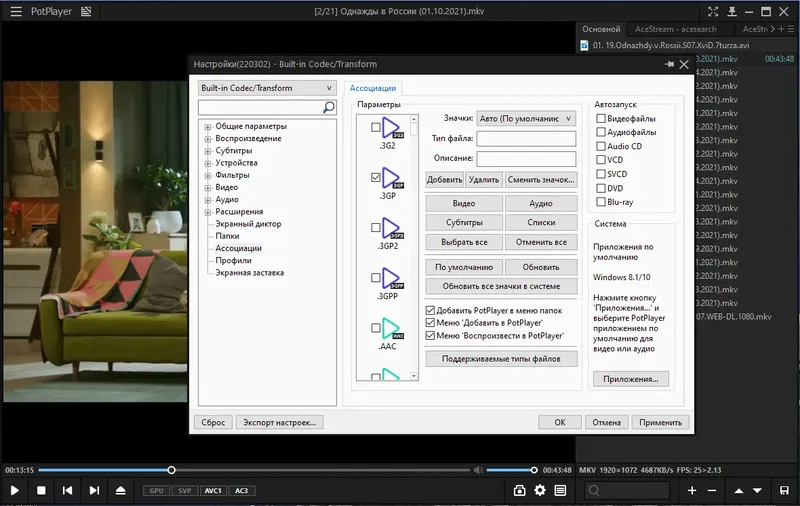Click the skin/caption toggle icon beside PotPlayer
The image size is (800, 506).
(x=86, y=11)
